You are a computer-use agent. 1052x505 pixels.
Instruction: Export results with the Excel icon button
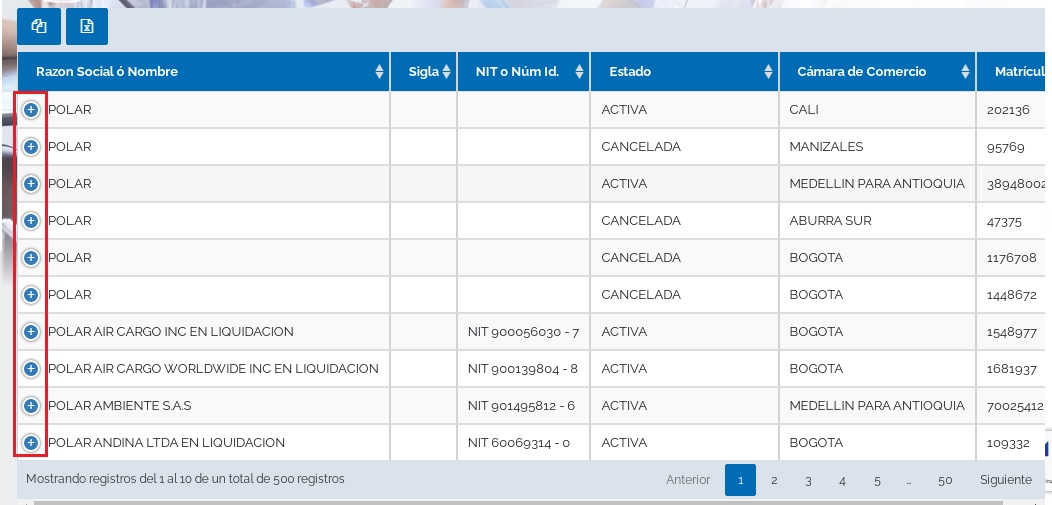pos(87,27)
